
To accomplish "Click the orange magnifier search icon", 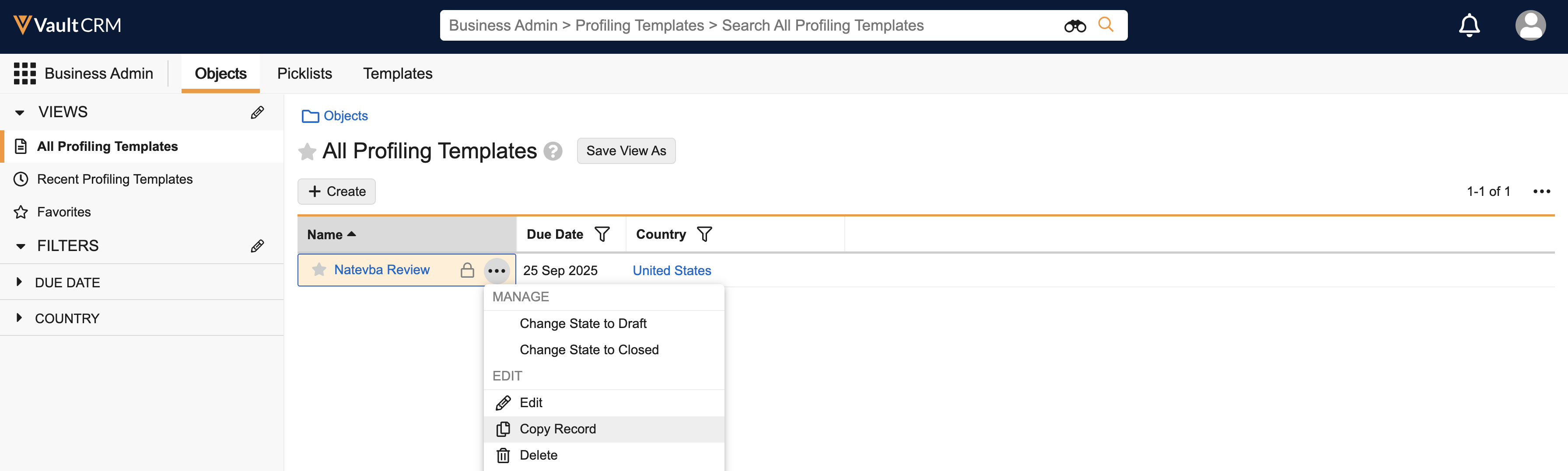I will point(1106,25).
